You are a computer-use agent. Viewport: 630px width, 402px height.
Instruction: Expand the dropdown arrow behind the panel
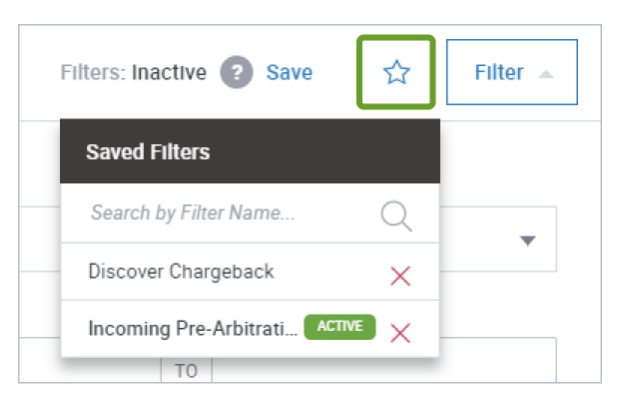[x=528, y=241]
